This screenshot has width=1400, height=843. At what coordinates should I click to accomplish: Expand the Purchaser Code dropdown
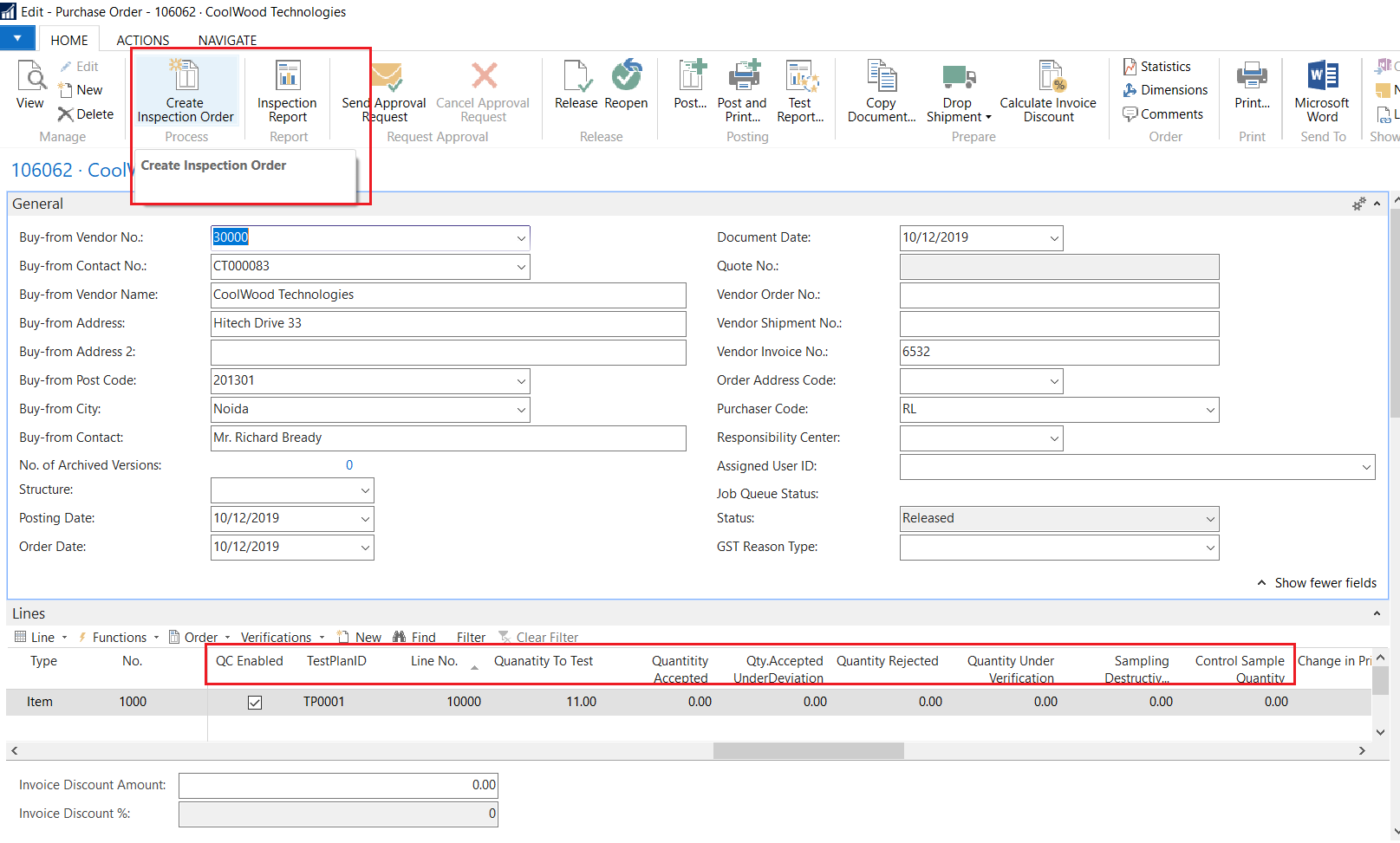tap(1210, 410)
